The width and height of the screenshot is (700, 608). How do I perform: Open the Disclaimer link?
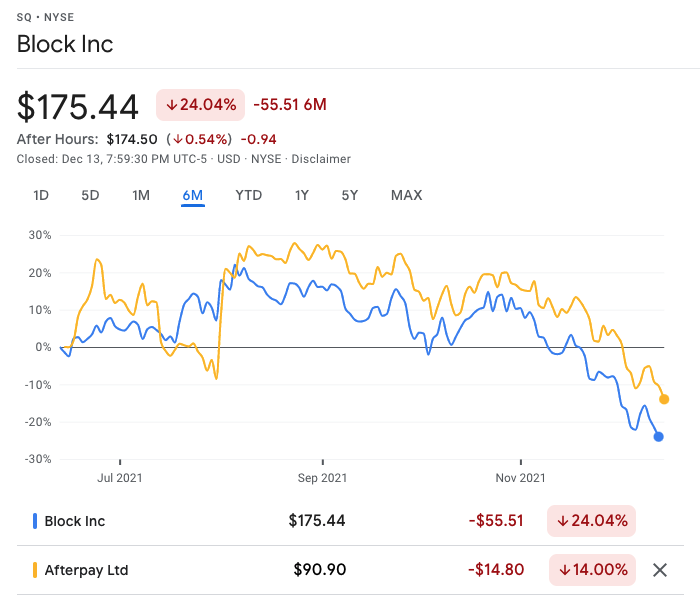pos(322,158)
